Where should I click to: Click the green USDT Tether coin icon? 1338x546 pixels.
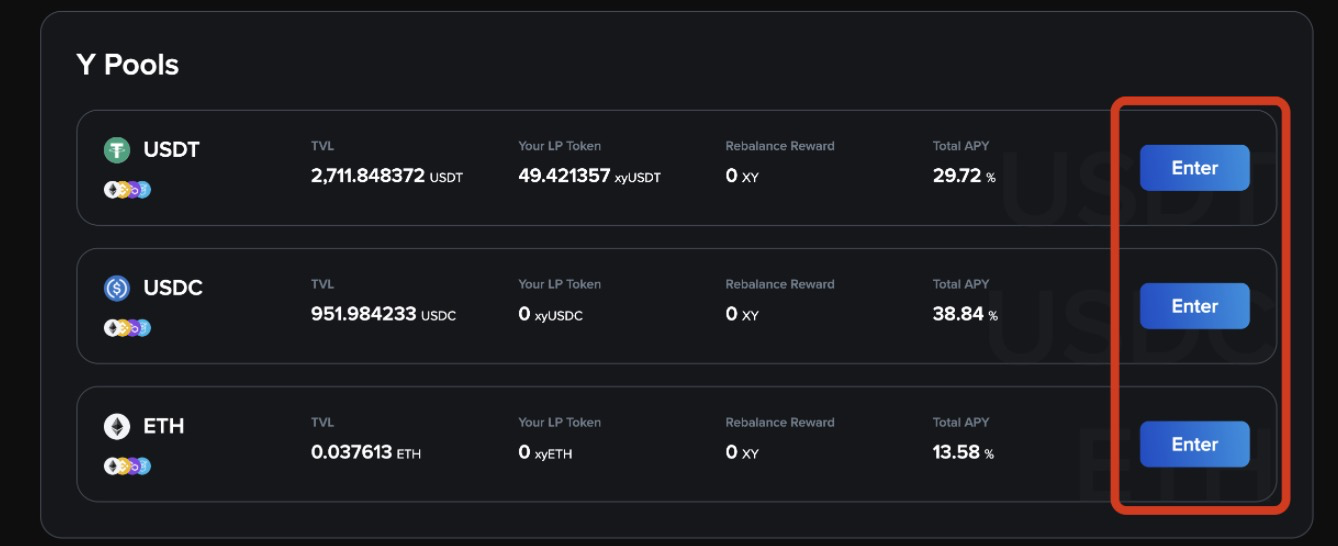click(x=117, y=150)
